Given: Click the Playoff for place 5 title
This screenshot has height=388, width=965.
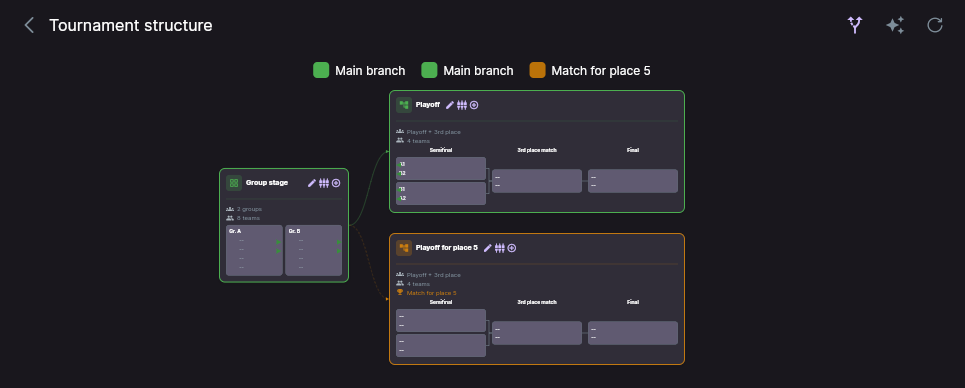Looking at the screenshot, I should pyautogui.click(x=447, y=248).
